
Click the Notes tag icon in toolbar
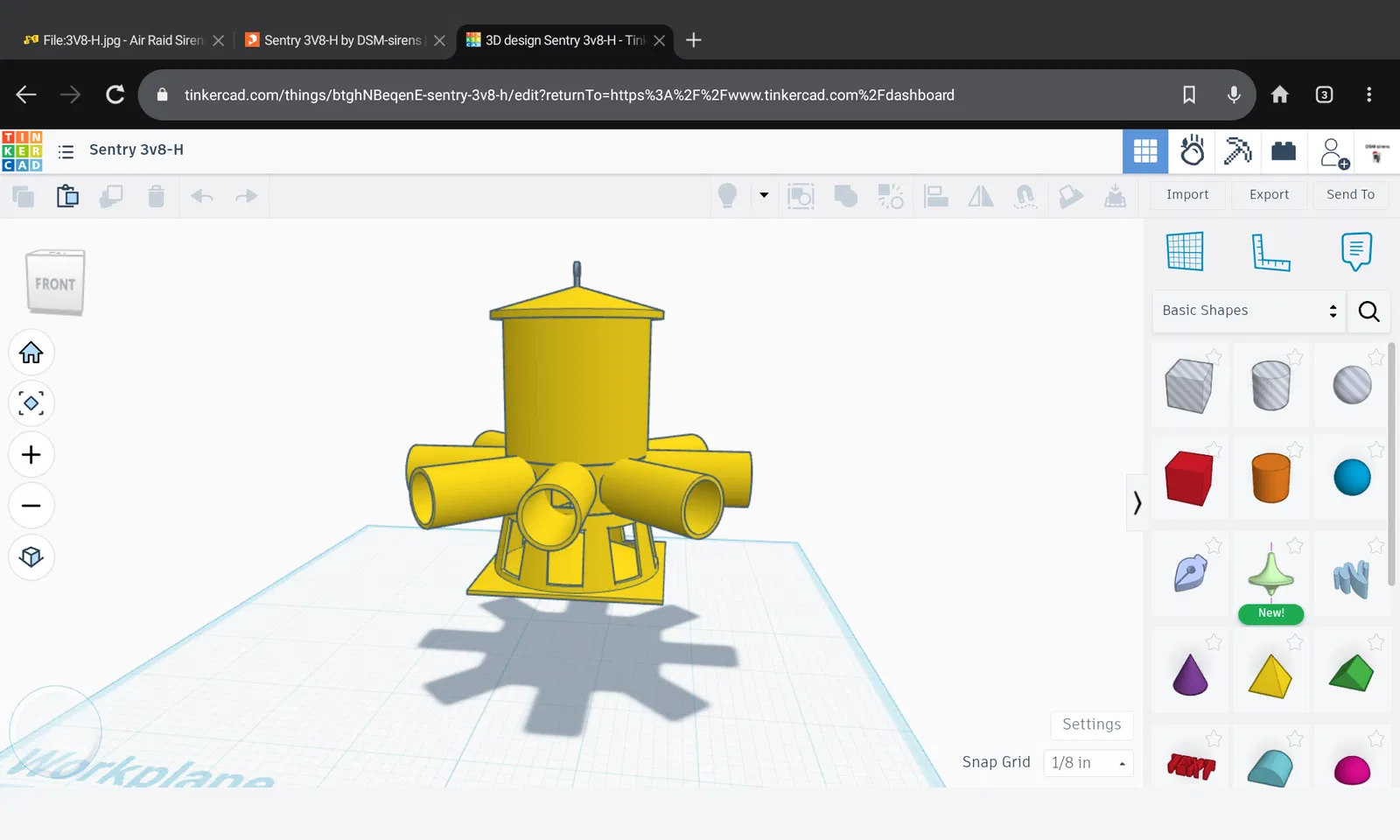click(x=1070, y=196)
